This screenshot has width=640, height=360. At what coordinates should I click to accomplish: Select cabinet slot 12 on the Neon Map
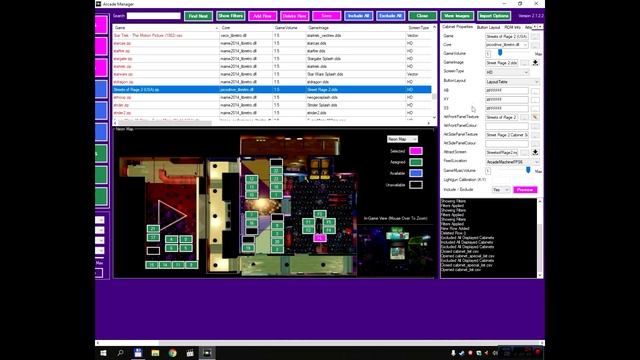click(251, 179)
